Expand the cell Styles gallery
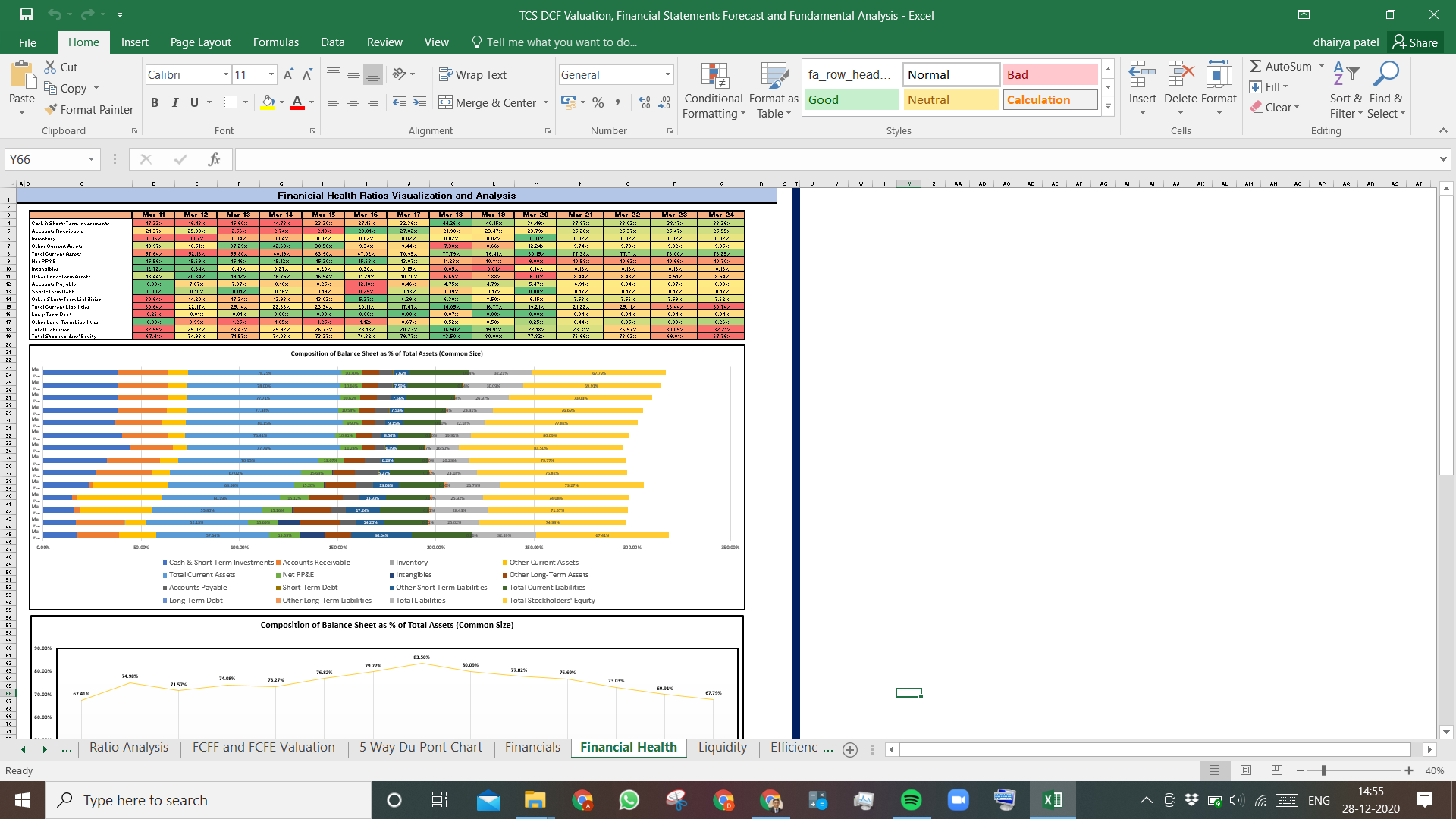Viewport: 1456px width, 819px height. (x=1108, y=106)
